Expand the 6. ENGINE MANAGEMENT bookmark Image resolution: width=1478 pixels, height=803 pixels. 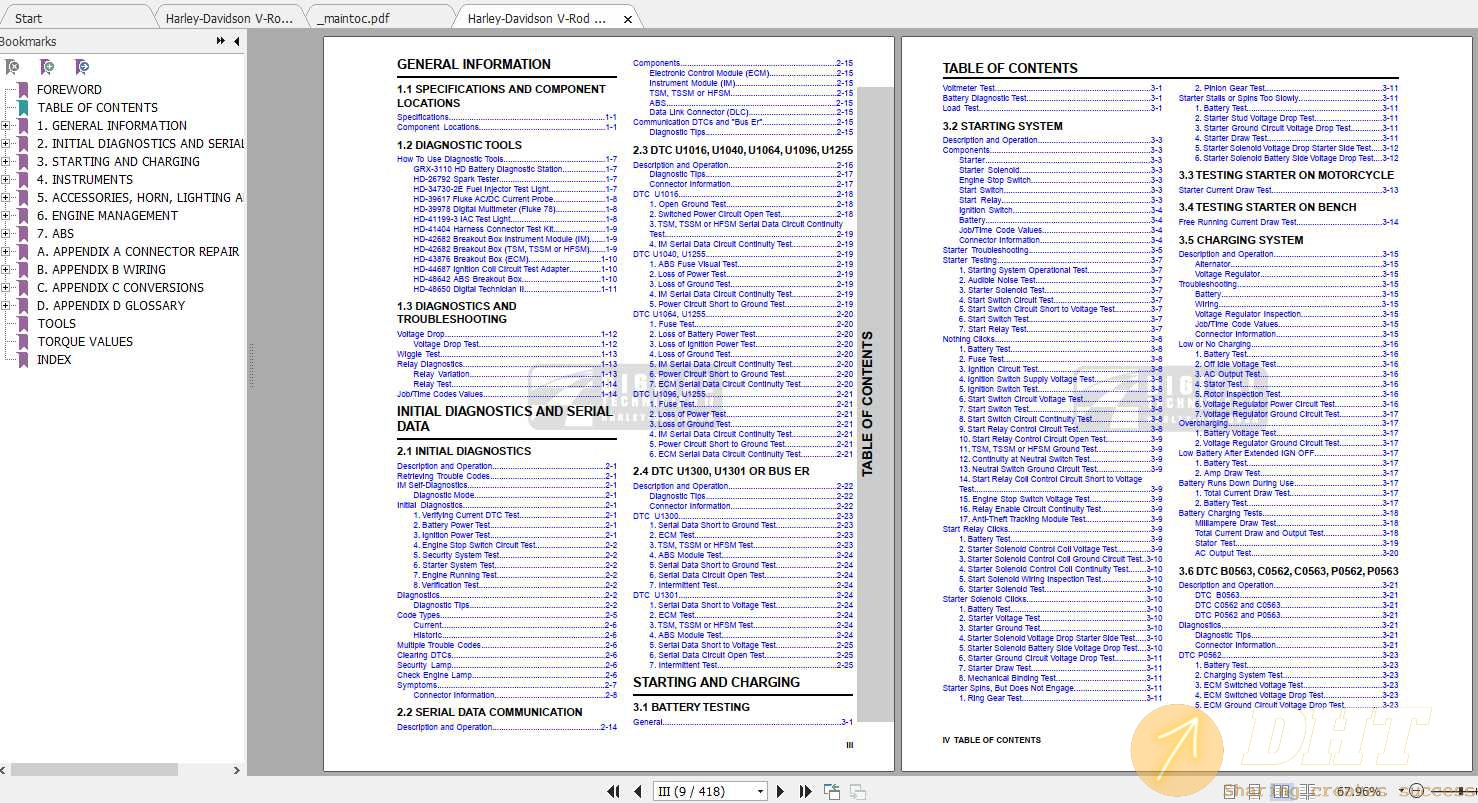tap(6, 216)
